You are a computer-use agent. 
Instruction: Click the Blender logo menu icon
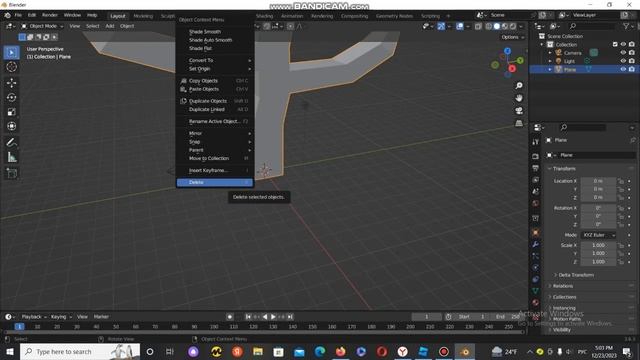pyautogui.click(x=7, y=16)
